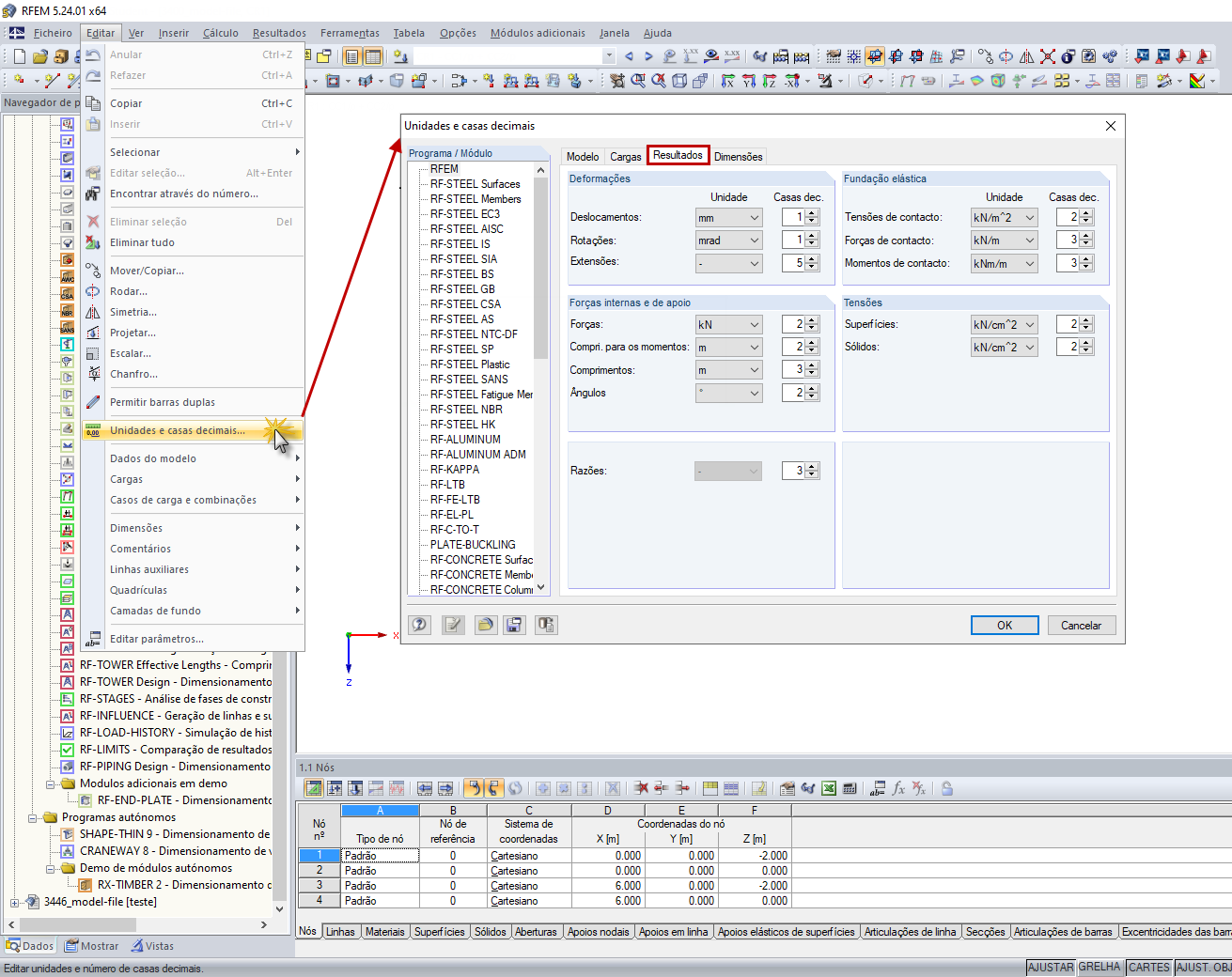Switch navigator to Vistas tab
The width and height of the screenshot is (1232, 977).
(x=152, y=946)
